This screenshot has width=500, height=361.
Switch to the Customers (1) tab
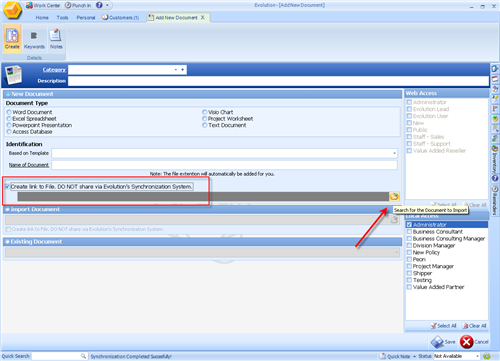120,18
